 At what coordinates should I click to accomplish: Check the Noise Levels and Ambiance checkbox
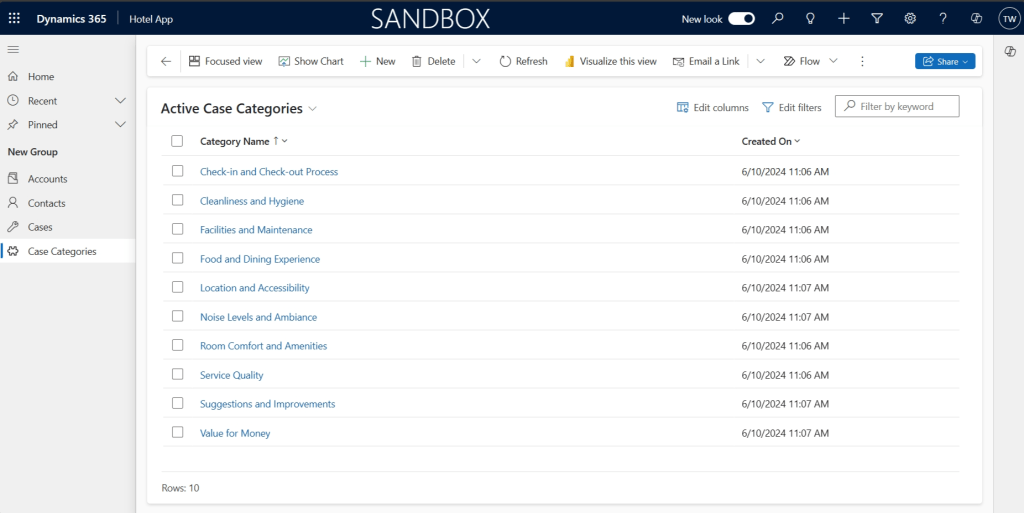[178, 316]
